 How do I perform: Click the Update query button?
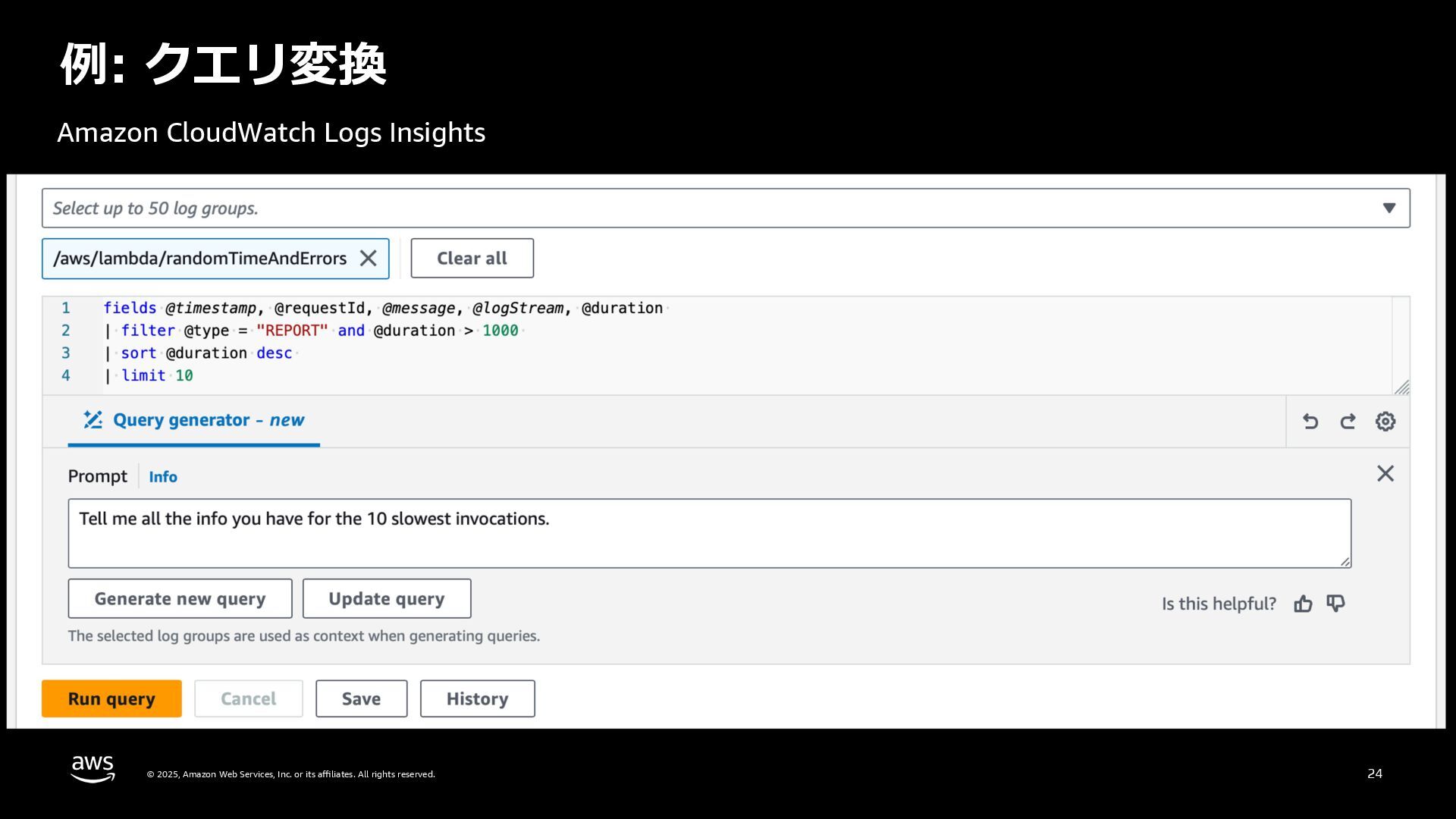pyautogui.click(x=387, y=599)
